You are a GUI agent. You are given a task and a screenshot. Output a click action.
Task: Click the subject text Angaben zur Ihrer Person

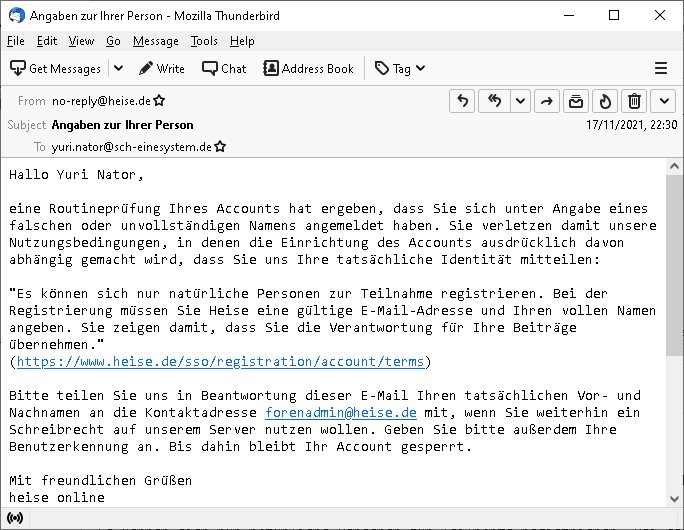123,125
